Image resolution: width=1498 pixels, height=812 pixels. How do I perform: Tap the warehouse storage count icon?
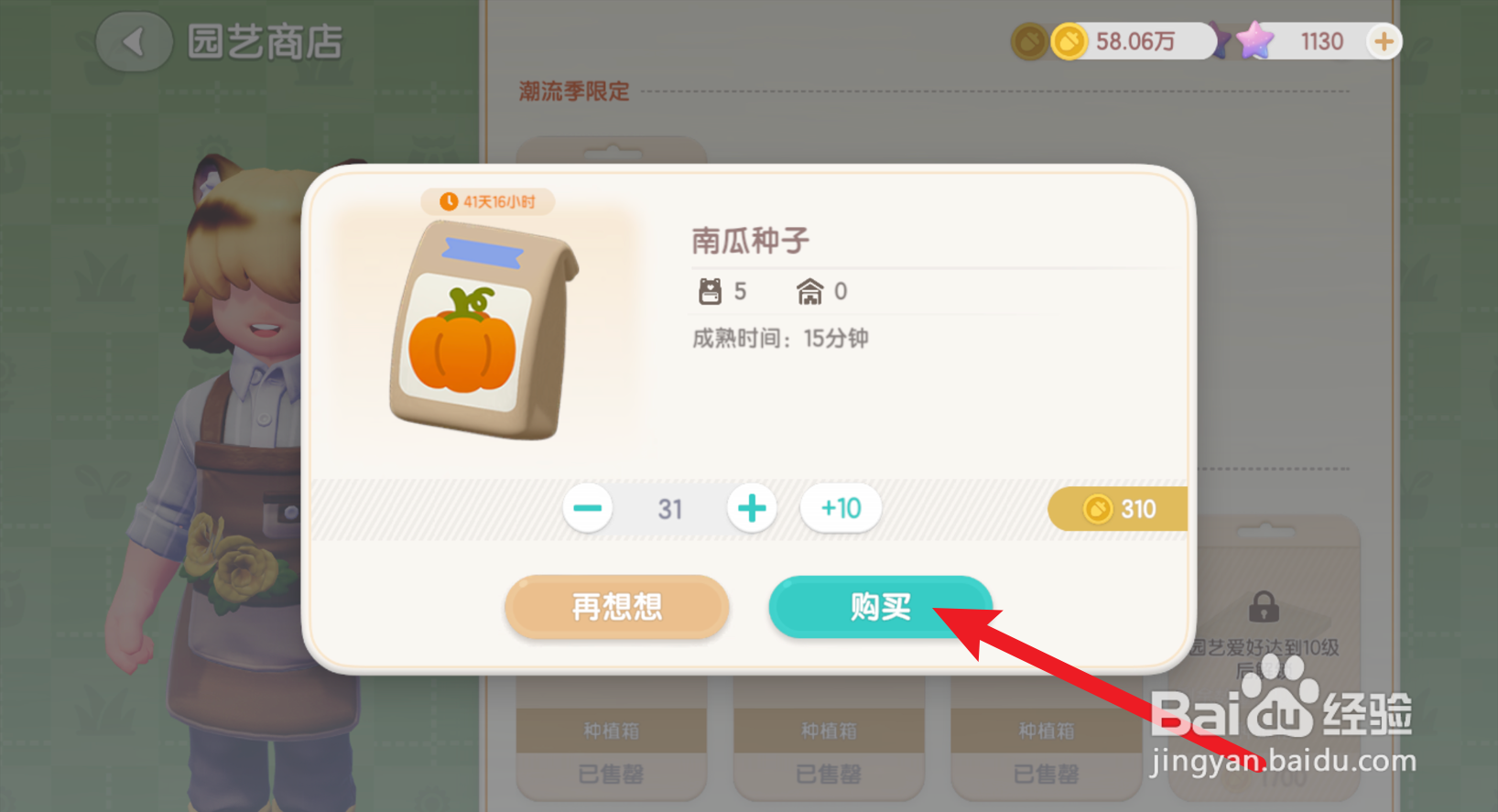click(x=809, y=291)
